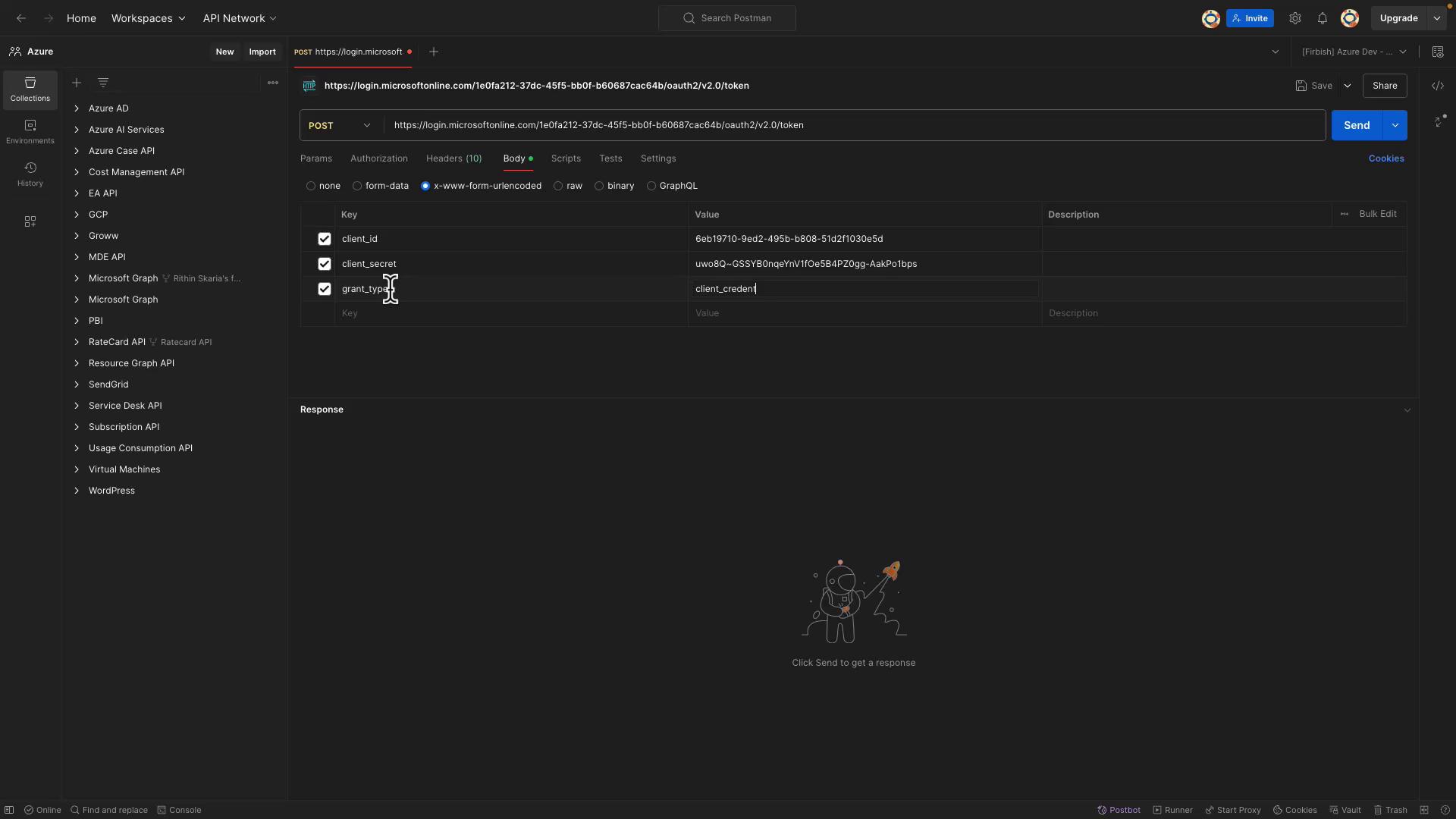Viewport: 1456px width, 819px height.
Task: Open the Environments sidebar panel
Action: tap(30, 131)
